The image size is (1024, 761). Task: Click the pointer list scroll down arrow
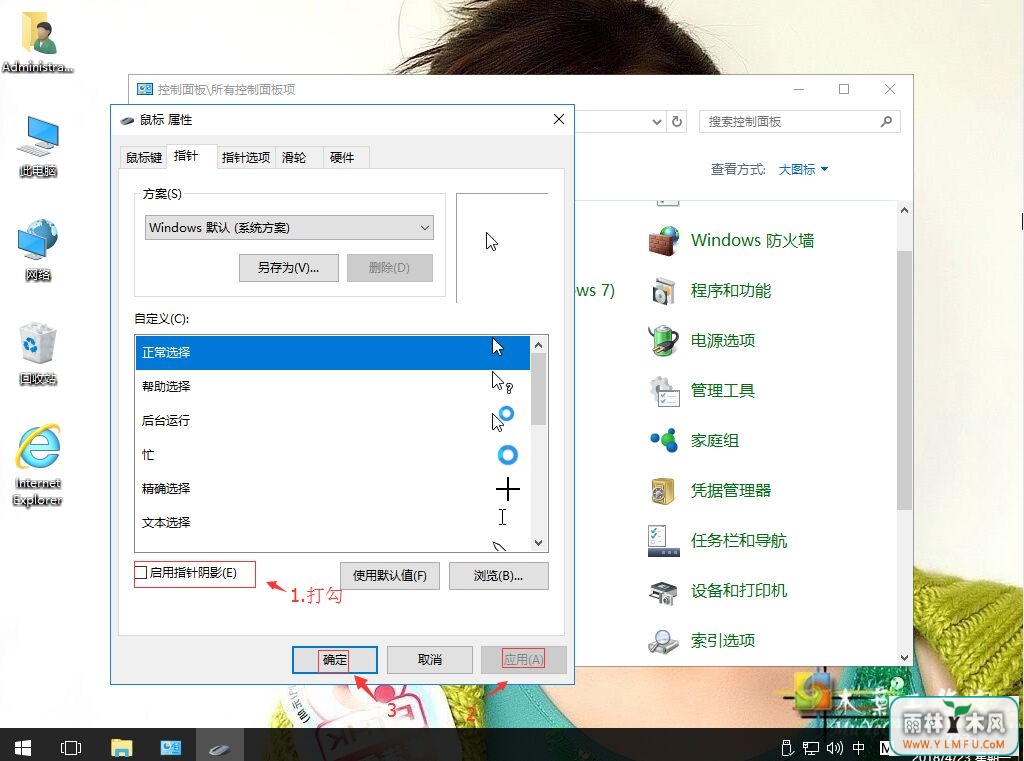[538, 542]
